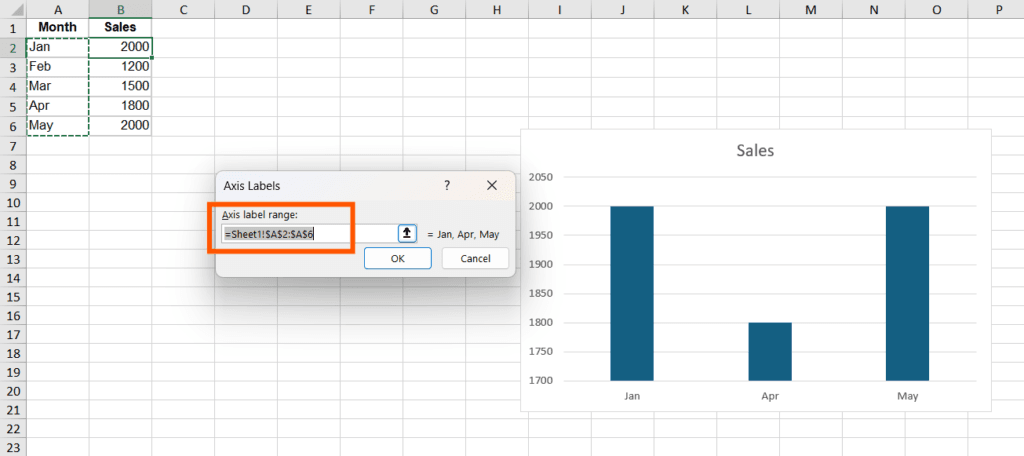Click the collapse dialog range selector icon

(407, 233)
